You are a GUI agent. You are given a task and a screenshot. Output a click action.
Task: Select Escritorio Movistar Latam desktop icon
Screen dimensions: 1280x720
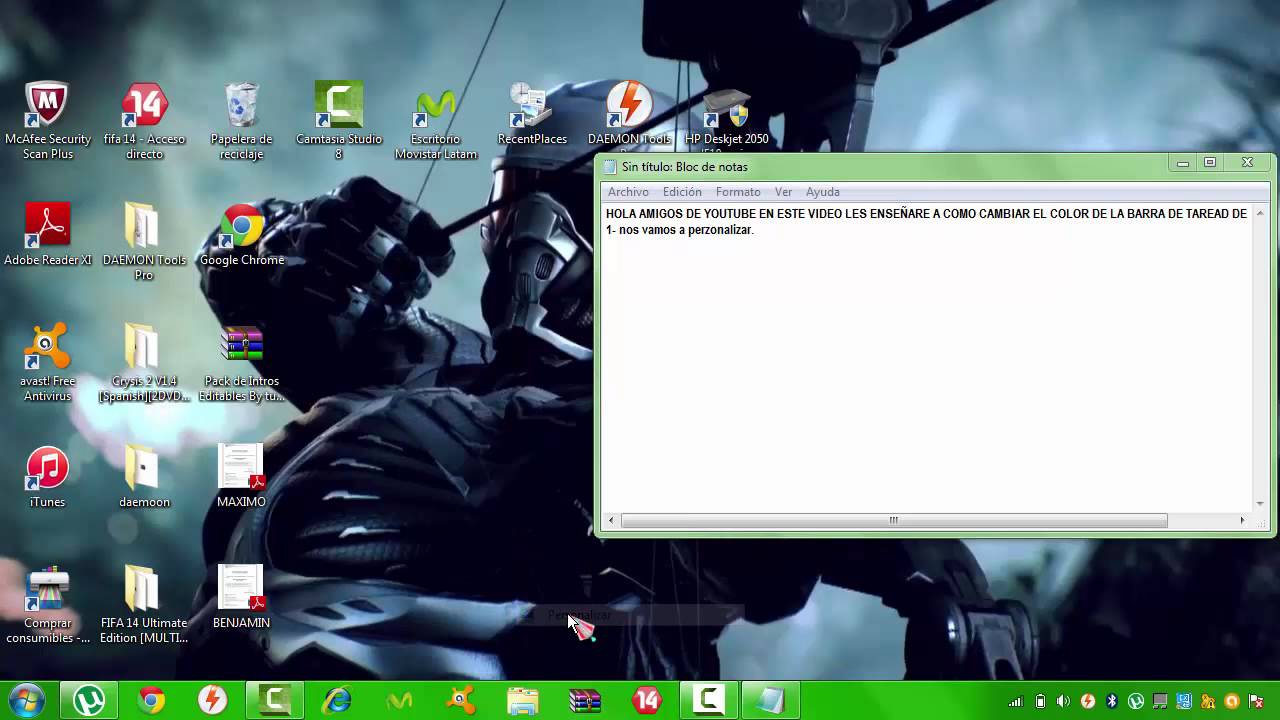[x=435, y=121]
